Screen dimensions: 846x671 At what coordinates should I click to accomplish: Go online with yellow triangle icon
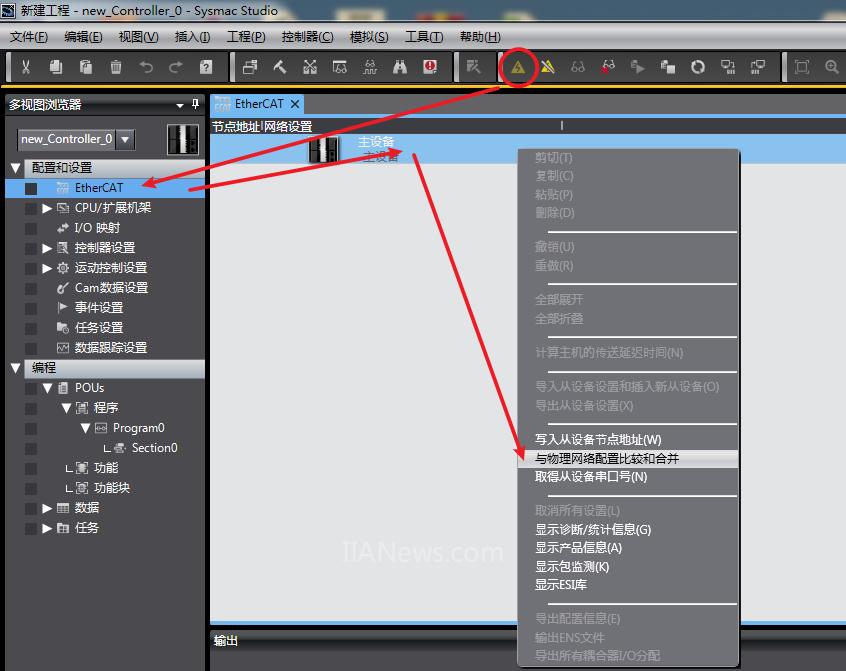pos(518,67)
